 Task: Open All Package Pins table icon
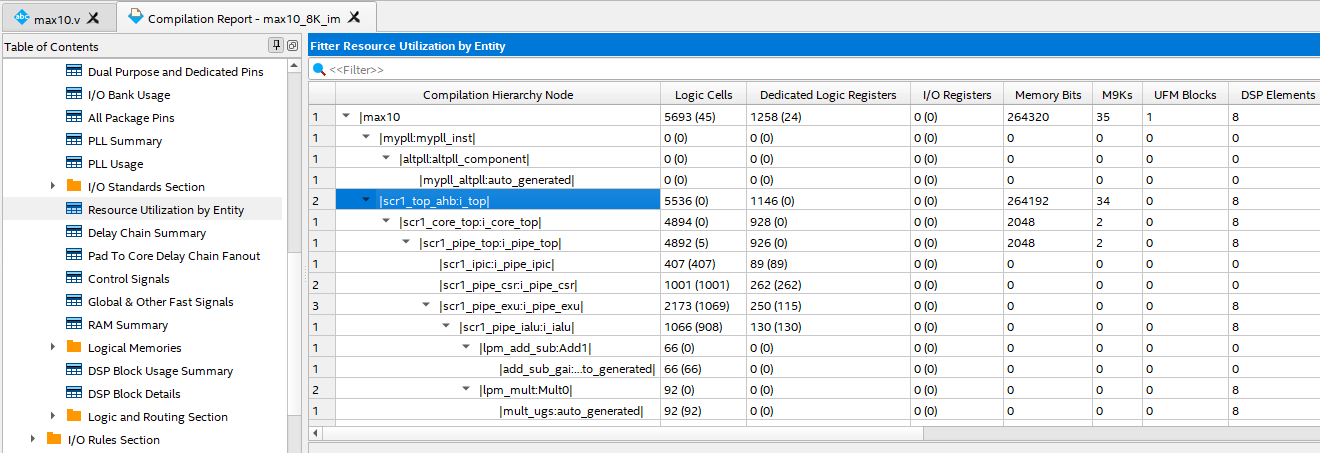pyautogui.click(x=73, y=118)
